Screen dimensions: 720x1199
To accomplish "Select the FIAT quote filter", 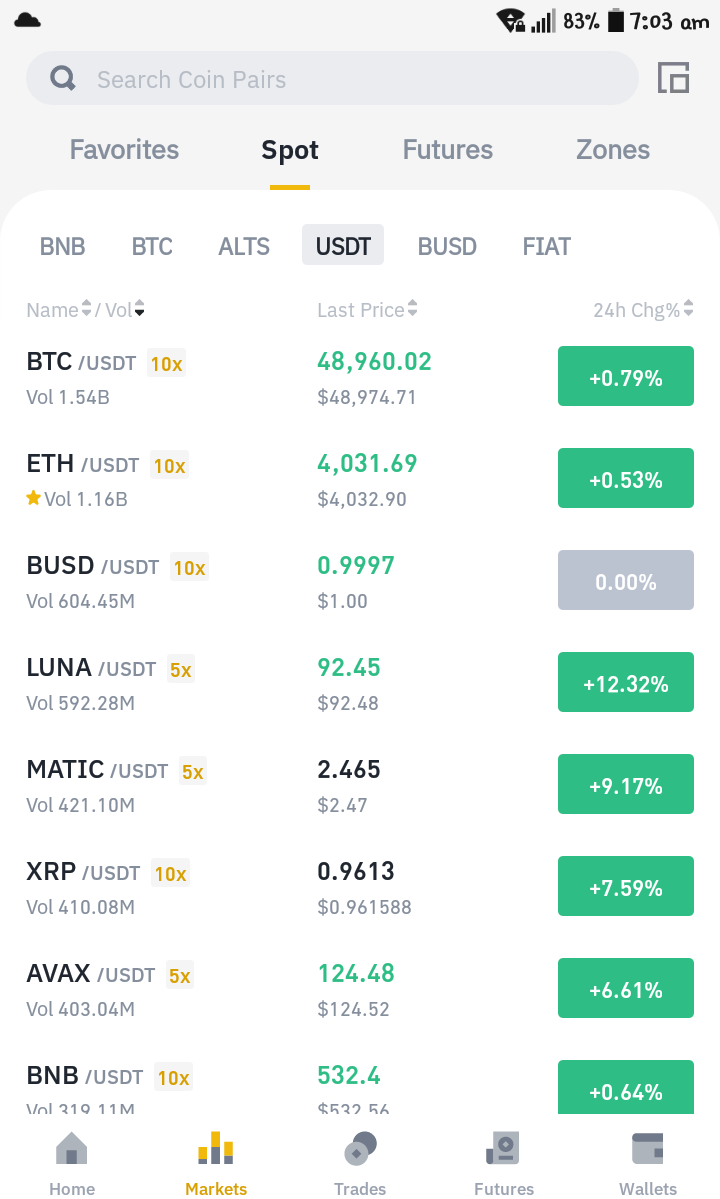I will (x=546, y=246).
